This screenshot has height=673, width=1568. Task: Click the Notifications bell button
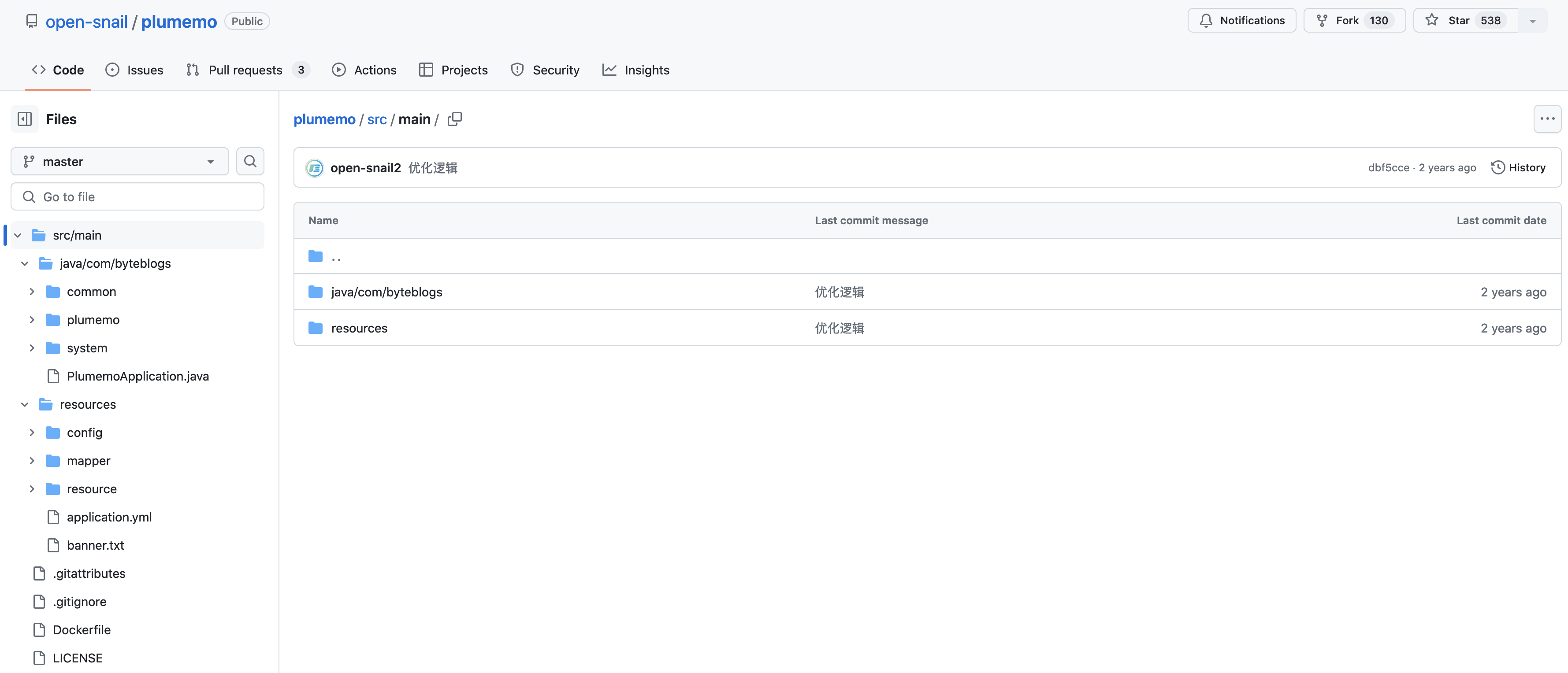pos(1242,21)
